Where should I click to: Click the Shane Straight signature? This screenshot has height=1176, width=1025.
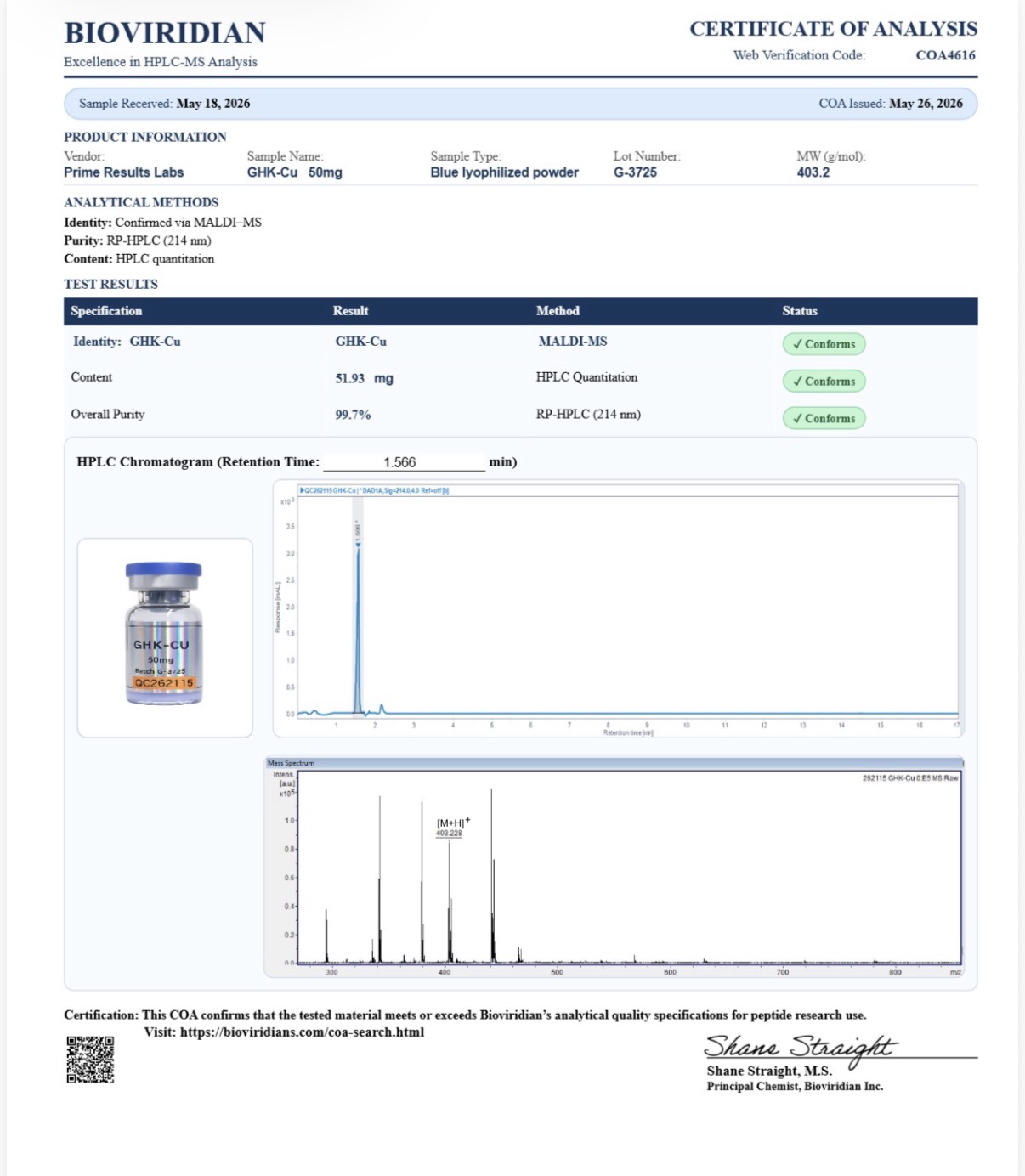point(801,1048)
